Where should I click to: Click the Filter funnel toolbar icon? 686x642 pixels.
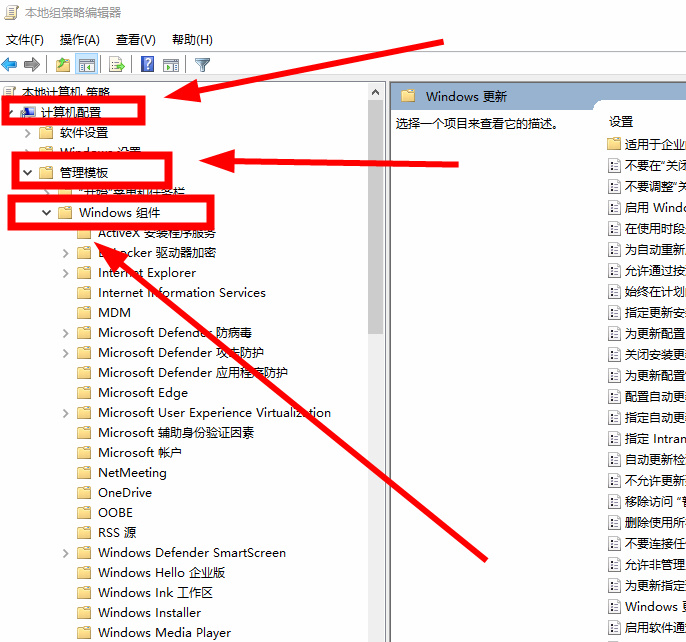click(203, 65)
